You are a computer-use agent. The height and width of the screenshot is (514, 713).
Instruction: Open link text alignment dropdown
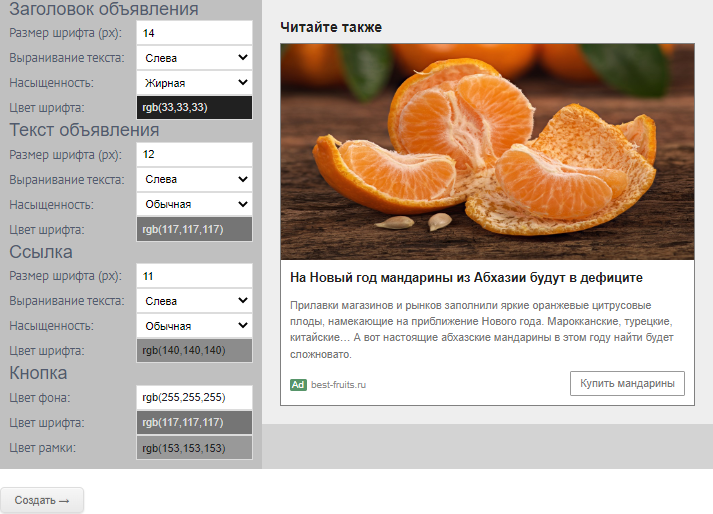194,301
